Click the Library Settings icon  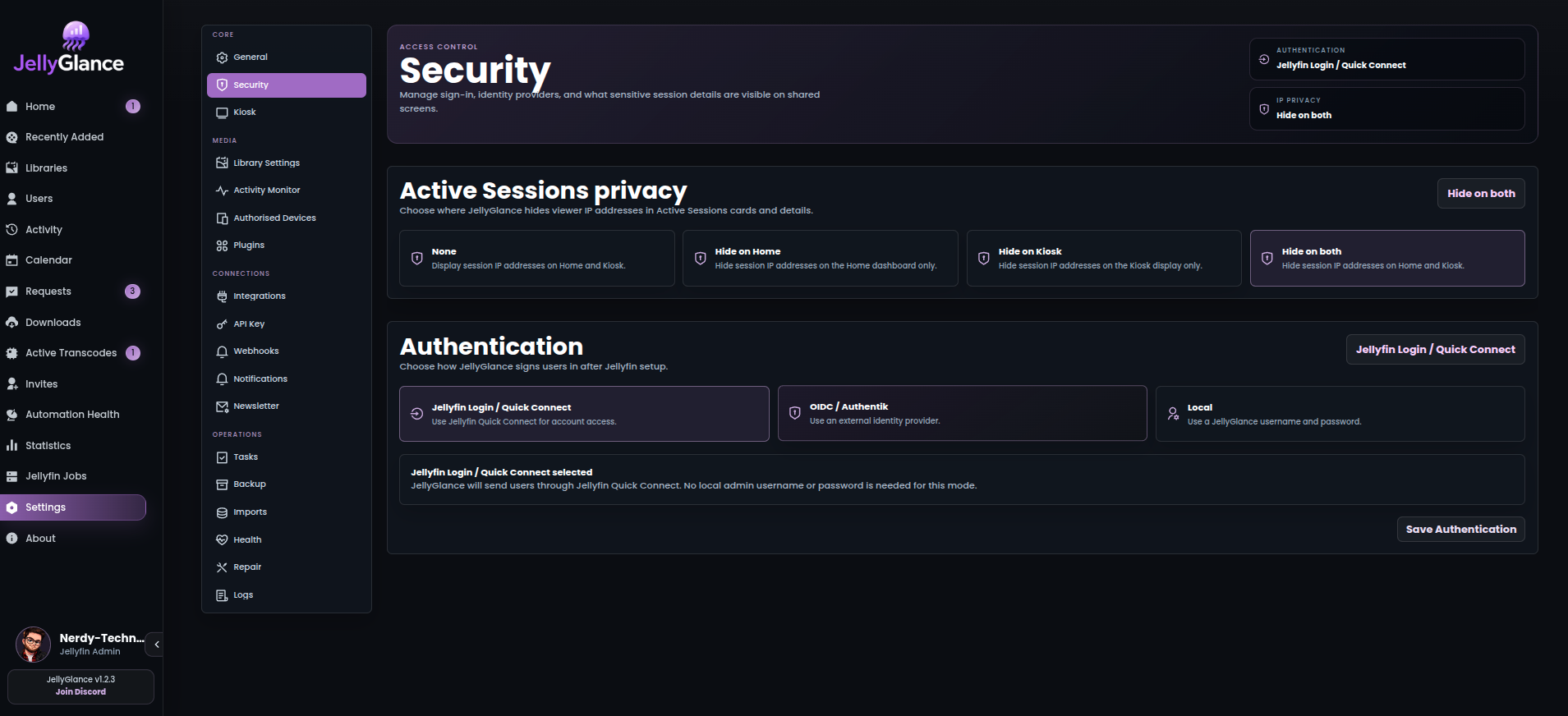tap(222, 163)
